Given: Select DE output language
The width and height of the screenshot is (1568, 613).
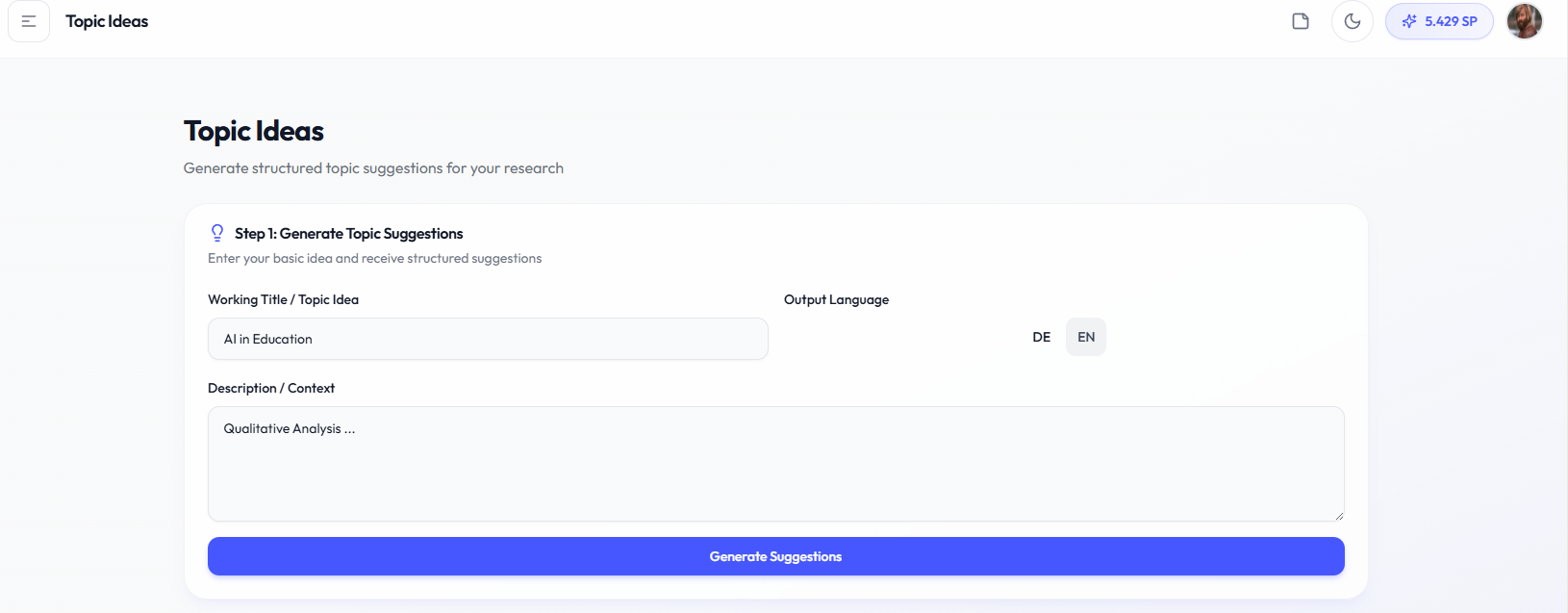Looking at the screenshot, I should pyautogui.click(x=1042, y=337).
